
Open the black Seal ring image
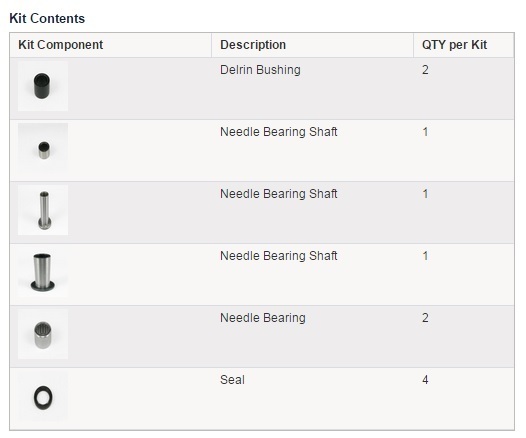[x=43, y=396]
